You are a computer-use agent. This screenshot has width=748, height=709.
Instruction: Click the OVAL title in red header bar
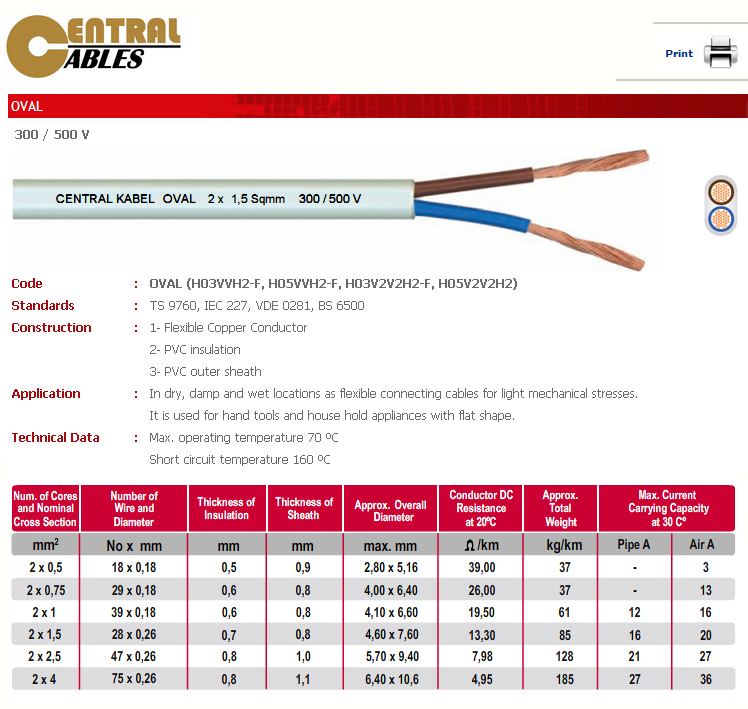click(x=26, y=106)
